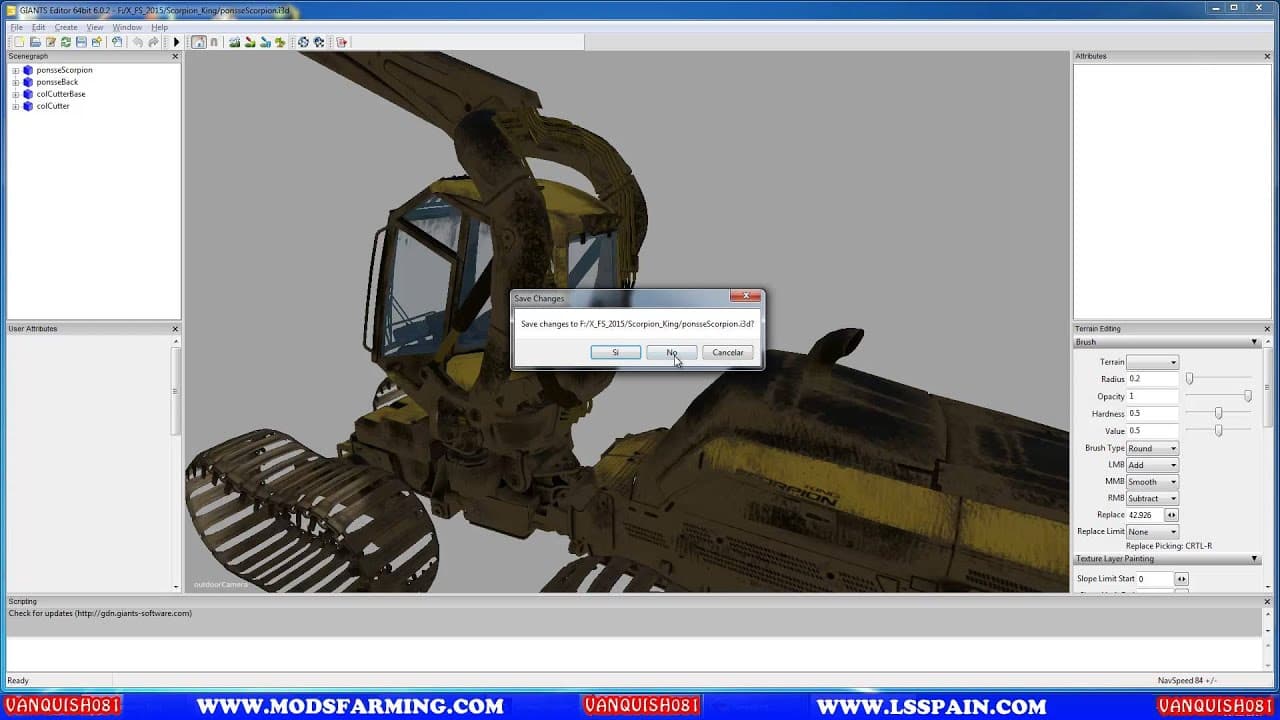The image size is (1280, 720).
Task: Select the terrain sculpt mode icon
Action: [234, 42]
